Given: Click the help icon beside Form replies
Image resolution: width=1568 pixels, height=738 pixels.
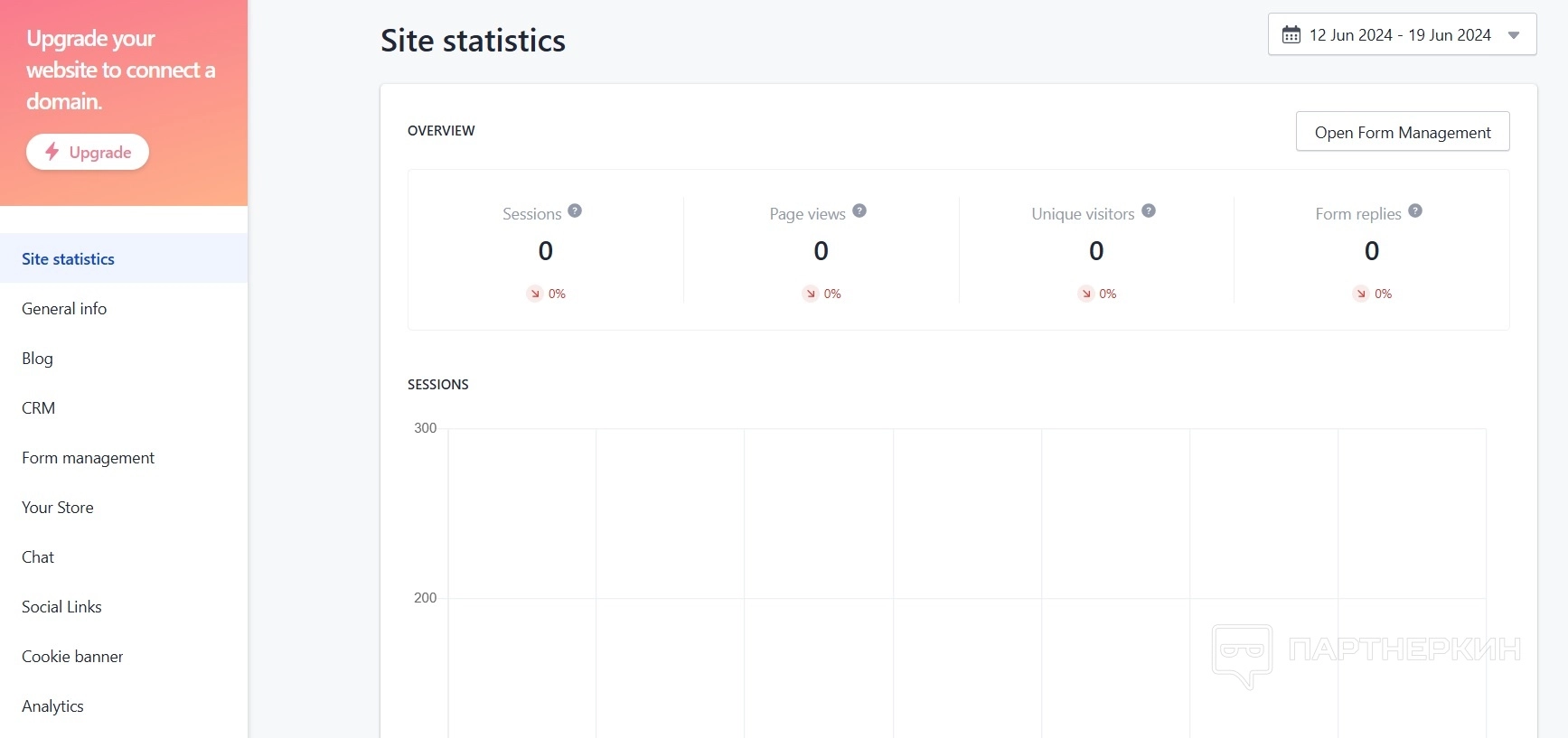Looking at the screenshot, I should (x=1415, y=210).
